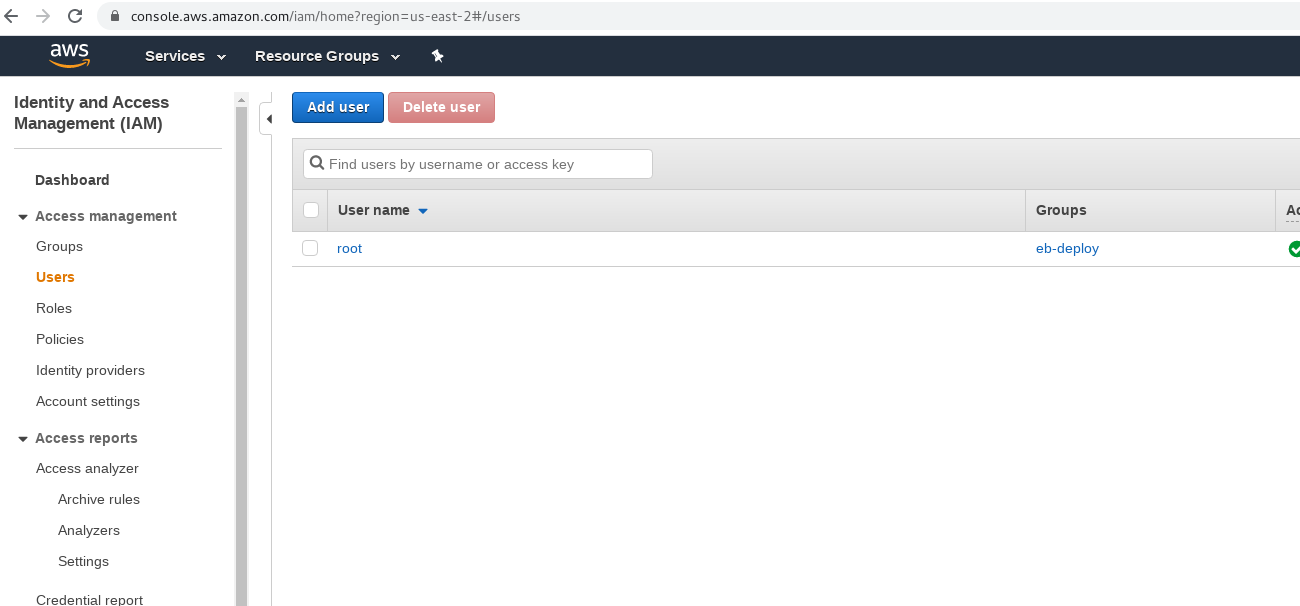
Task: Open Archive rules under Access analyzer
Action: [x=99, y=499]
